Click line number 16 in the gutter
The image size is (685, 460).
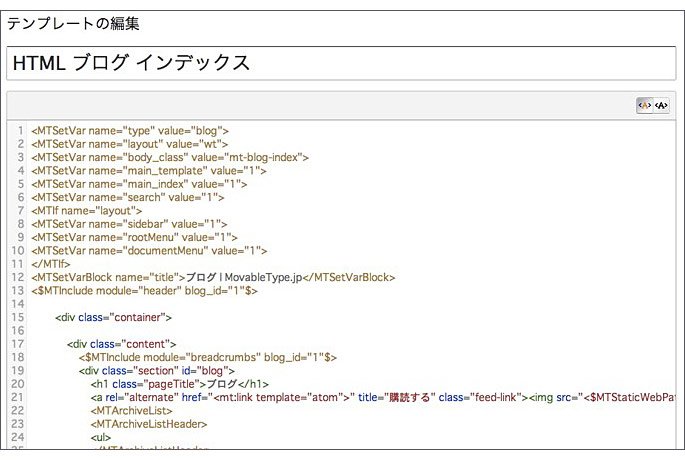(18, 330)
